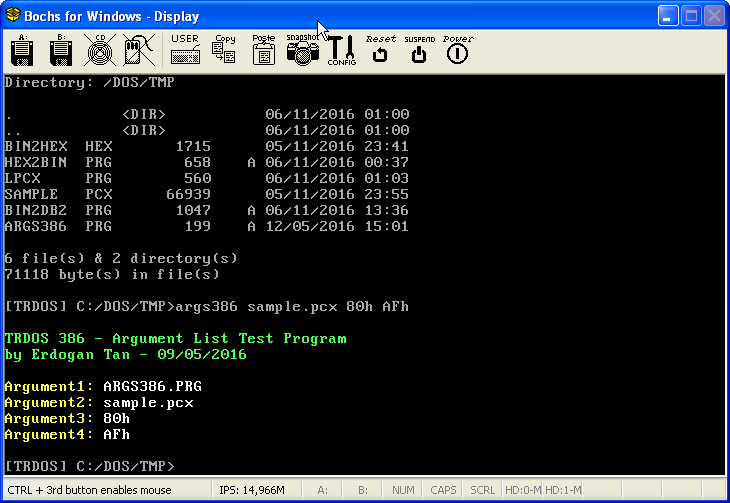Click the Bochs icon in title bar

pyautogui.click(x=13, y=15)
